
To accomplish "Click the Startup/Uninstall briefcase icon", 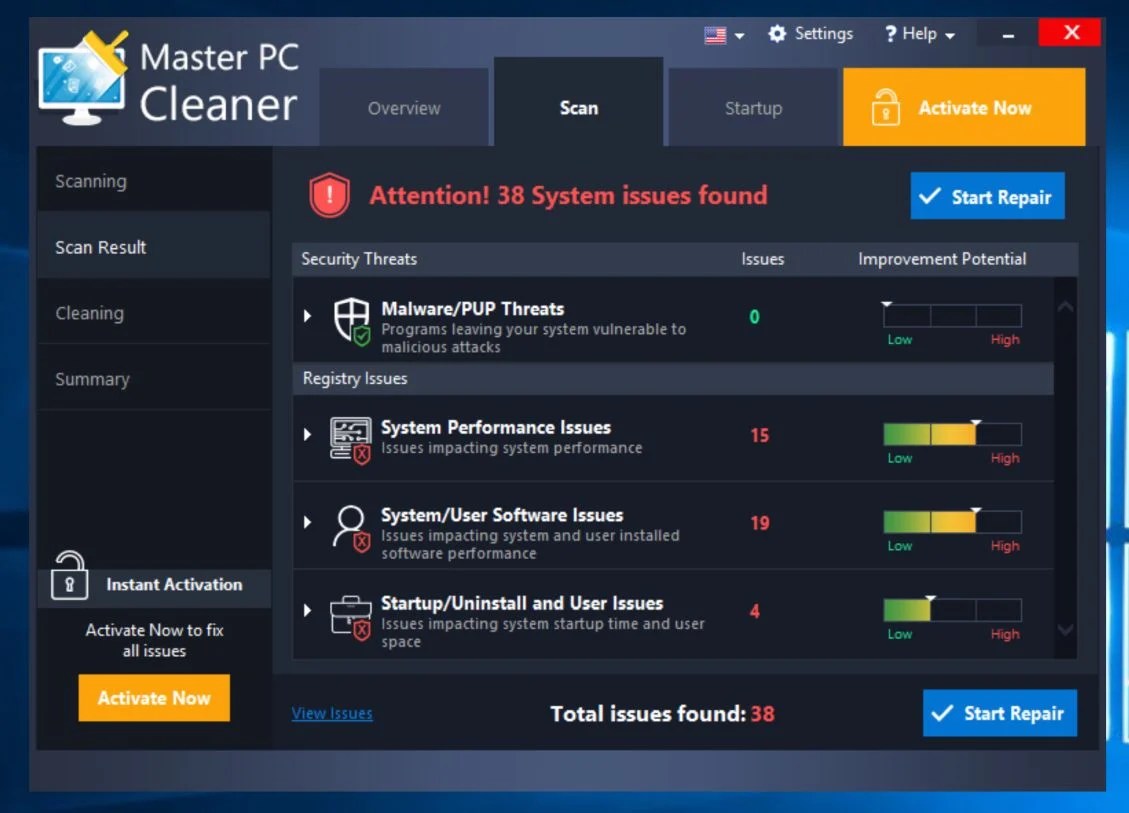I will (x=351, y=617).
